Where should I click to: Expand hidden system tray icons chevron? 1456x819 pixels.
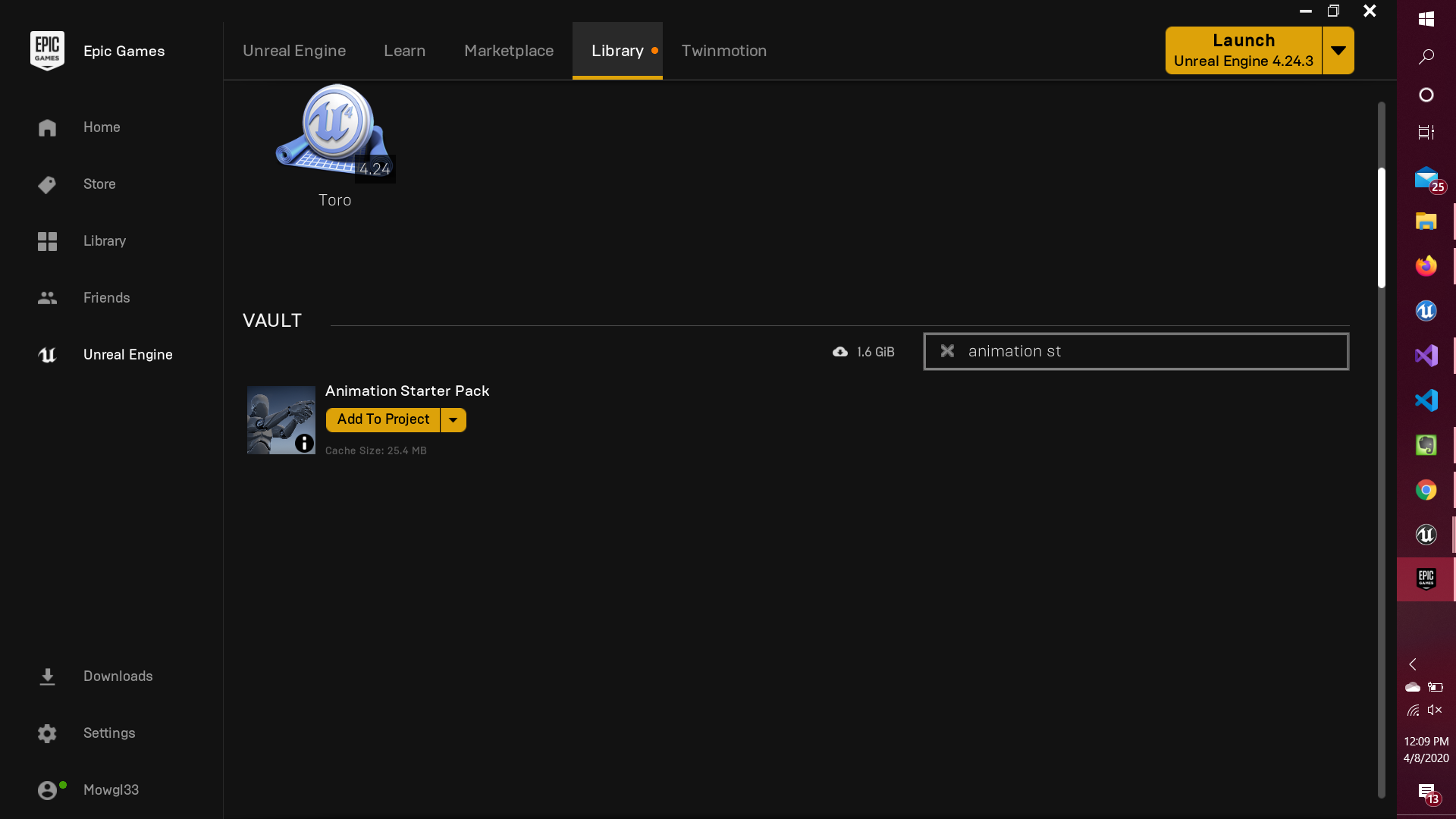click(x=1413, y=664)
